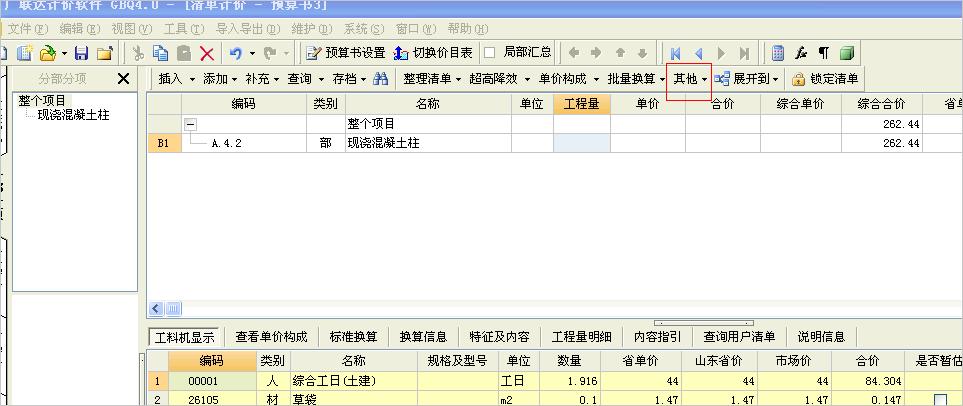Click the Copy icon in toolbar

(x=160, y=53)
